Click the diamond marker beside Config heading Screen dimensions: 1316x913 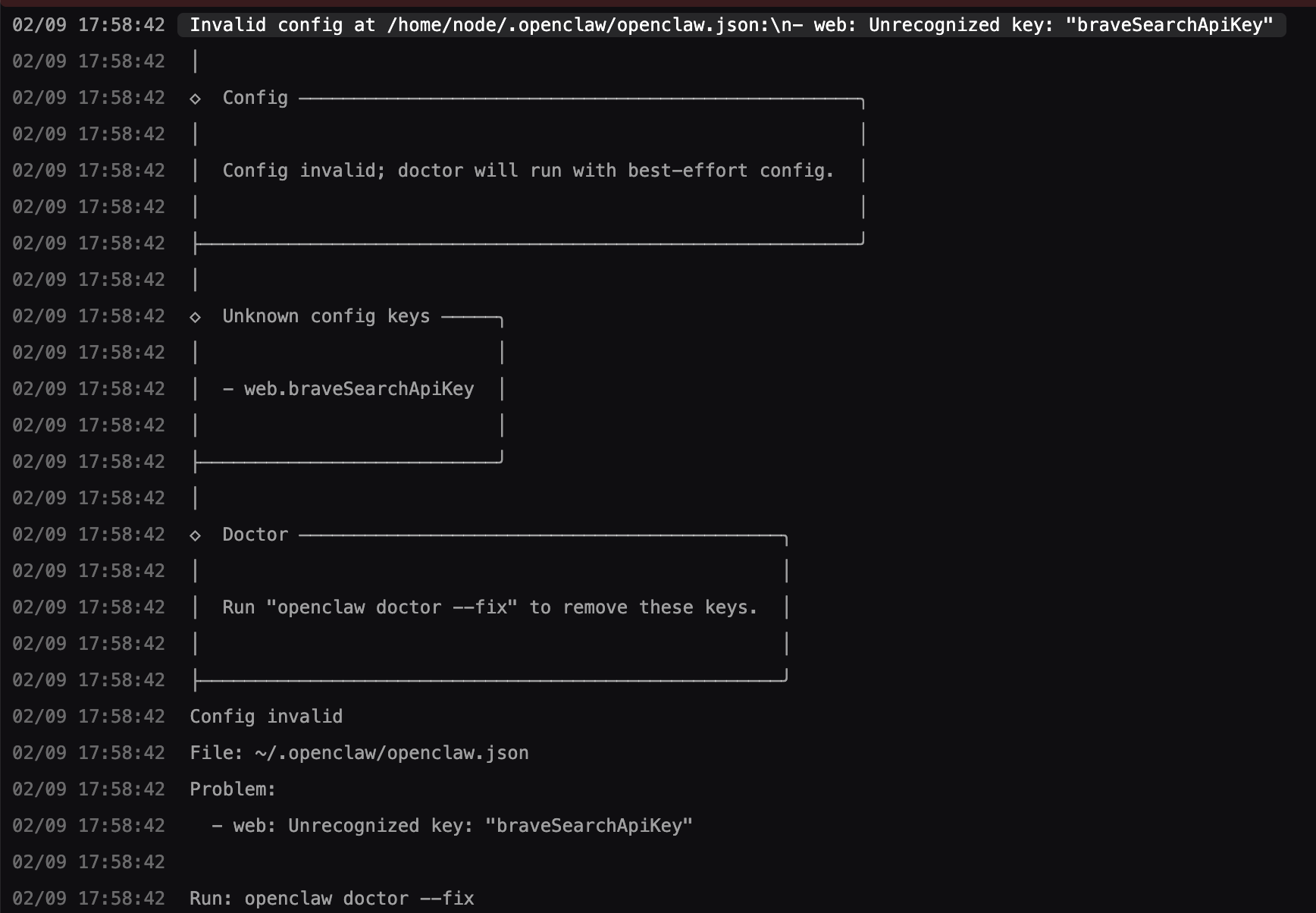point(195,99)
